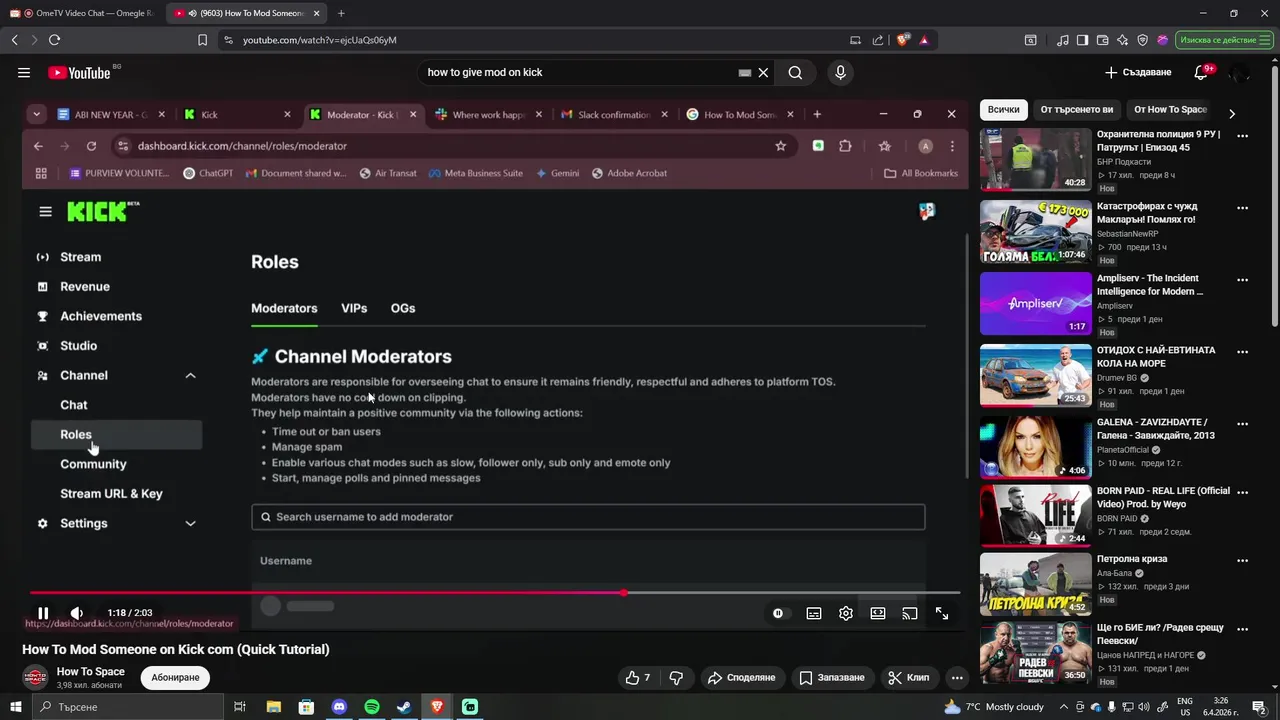Click the Абониране subscribe button
1280x720 pixels.
pos(175,677)
